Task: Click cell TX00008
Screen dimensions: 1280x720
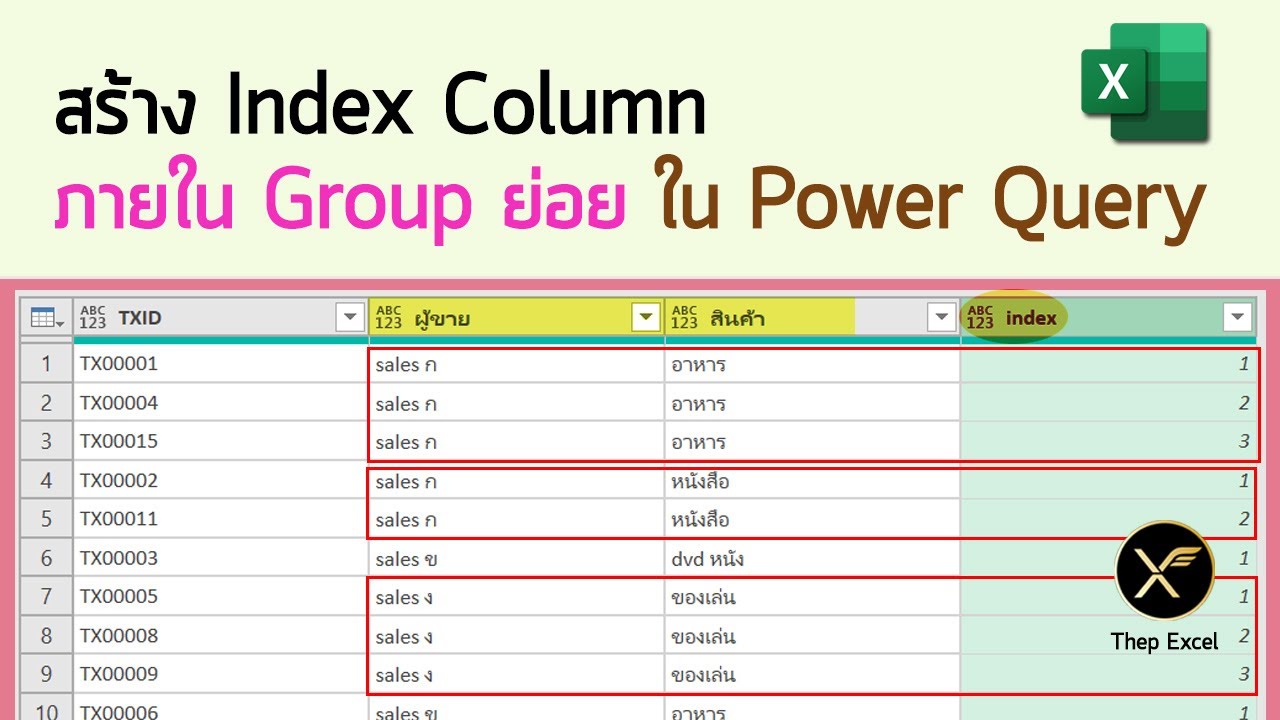Action: point(220,635)
